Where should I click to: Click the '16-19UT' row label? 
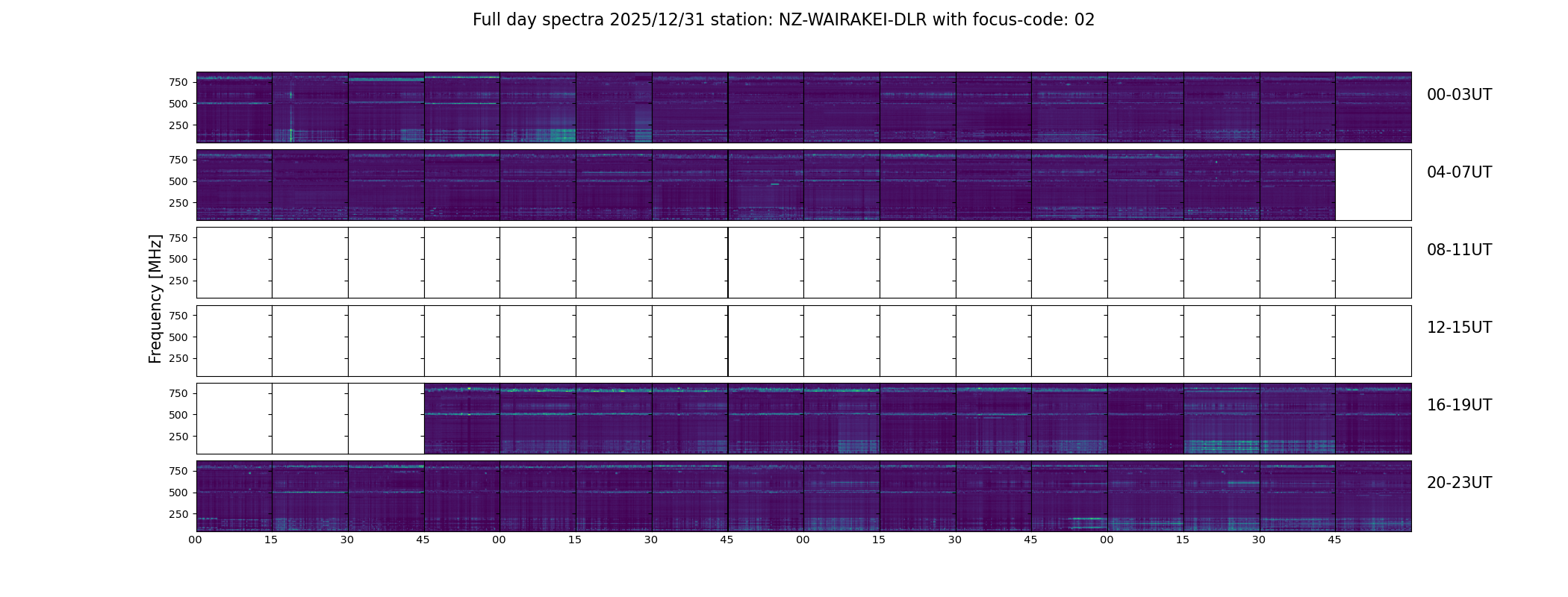(x=1459, y=405)
